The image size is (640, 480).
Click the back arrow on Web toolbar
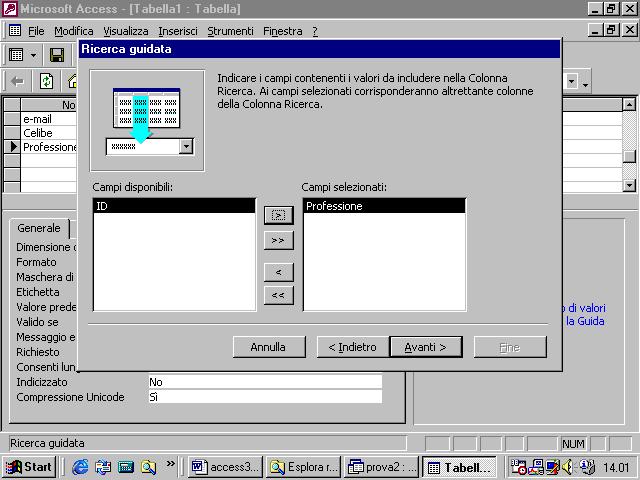[x=17, y=81]
